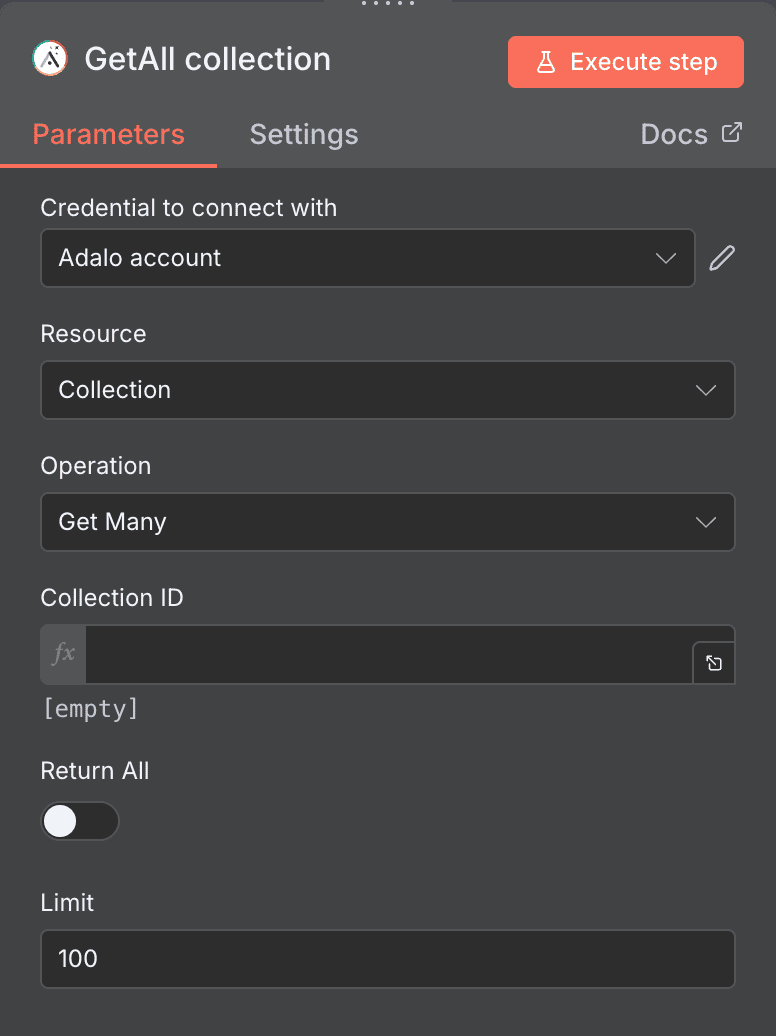Click the pencil icon to edit credential
The height and width of the screenshot is (1036, 776).
click(721, 258)
